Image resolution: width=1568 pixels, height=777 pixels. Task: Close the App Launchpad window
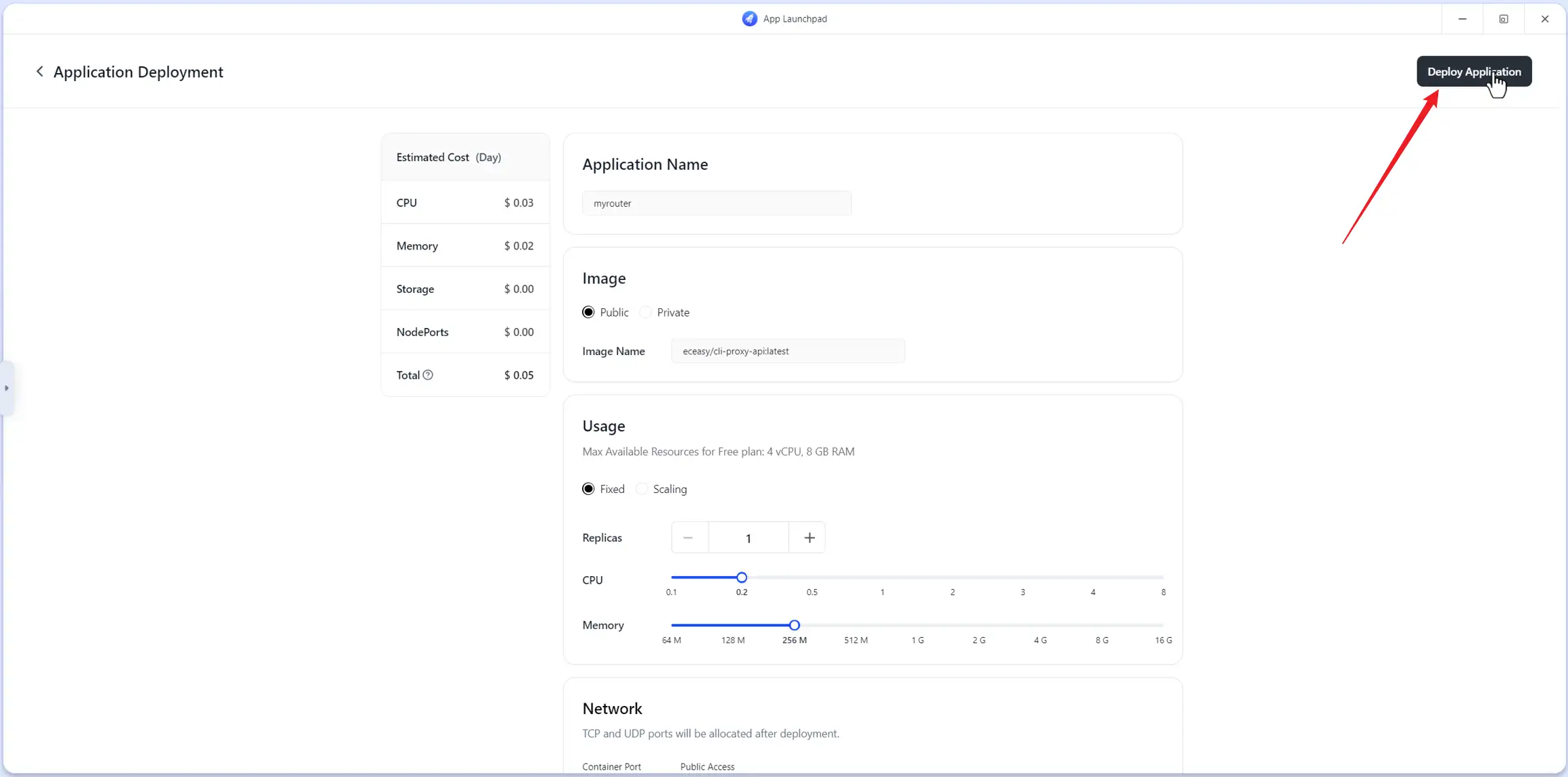tap(1545, 18)
